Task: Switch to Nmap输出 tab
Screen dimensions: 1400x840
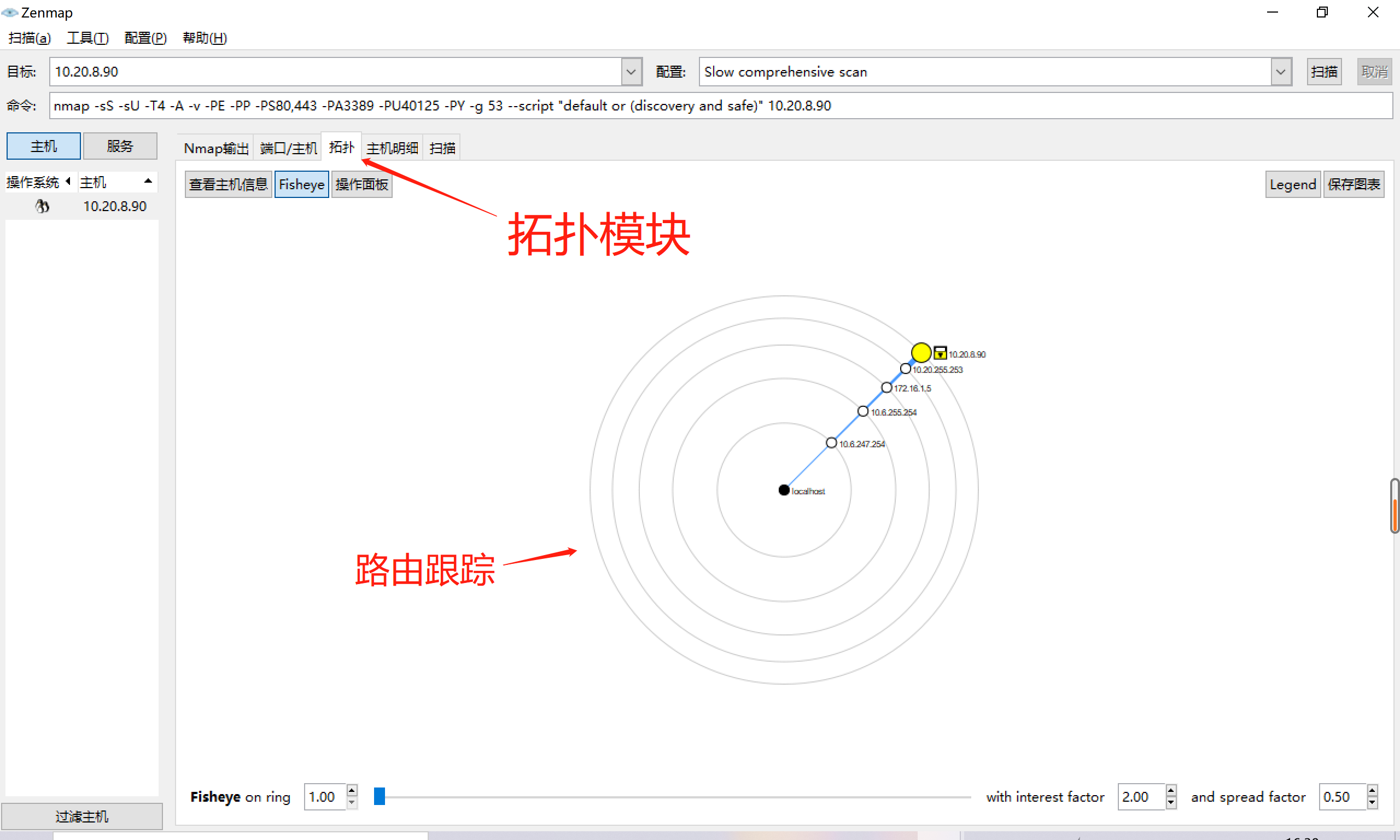Action: [x=216, y=148]
